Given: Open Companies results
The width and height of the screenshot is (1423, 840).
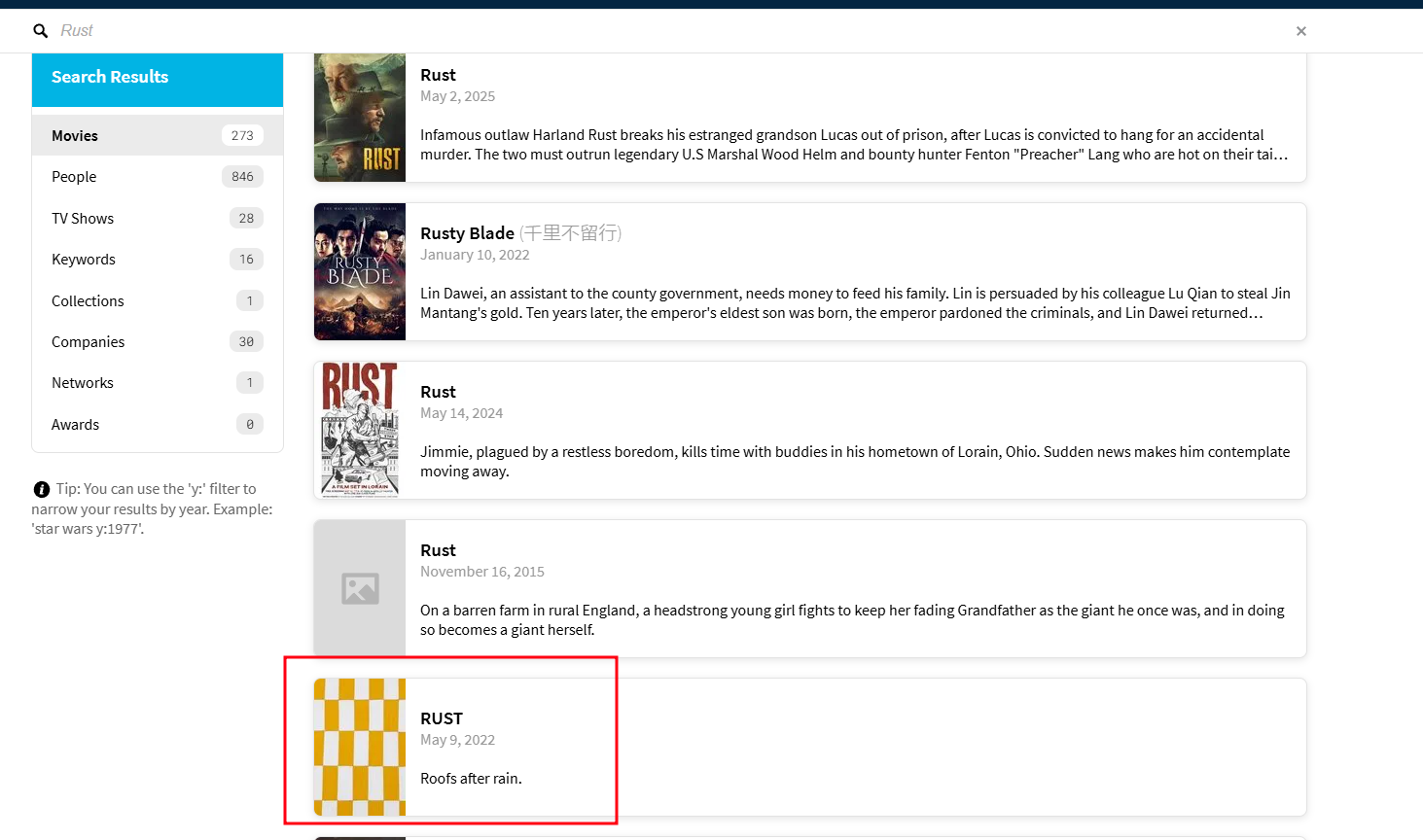Looking at the screenshot, I should (x=158, y=341).
